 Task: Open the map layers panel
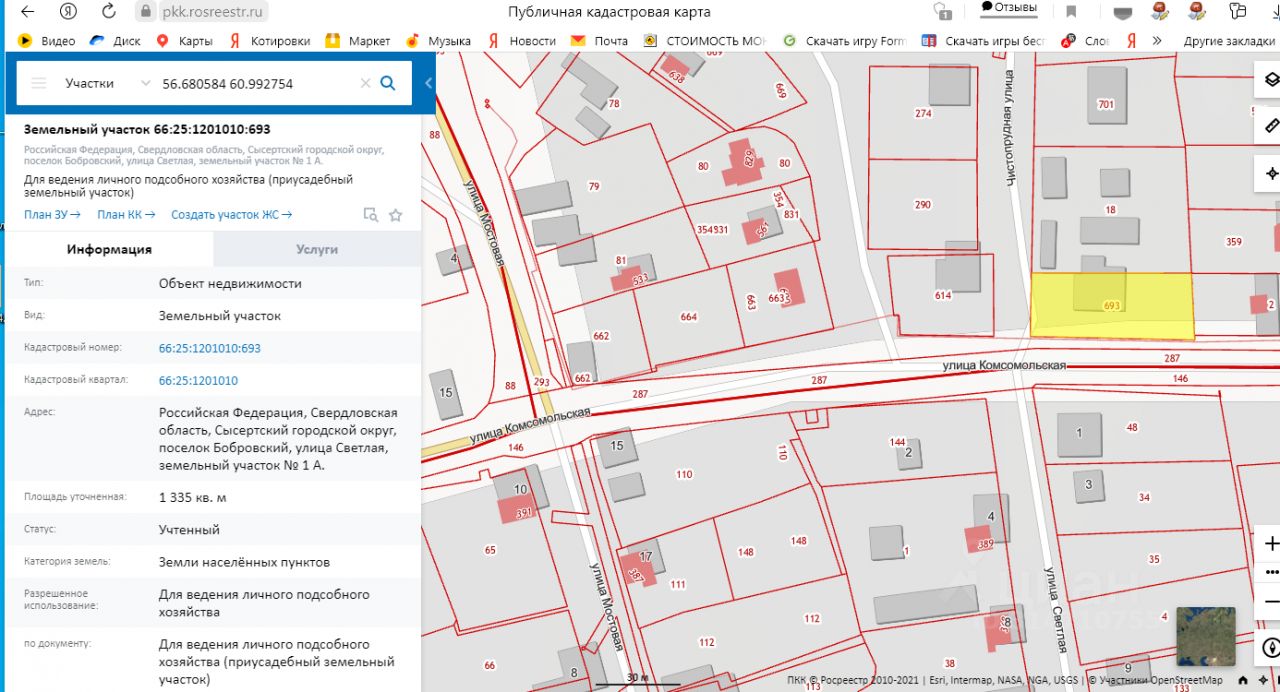click(x=1271, y=81)
